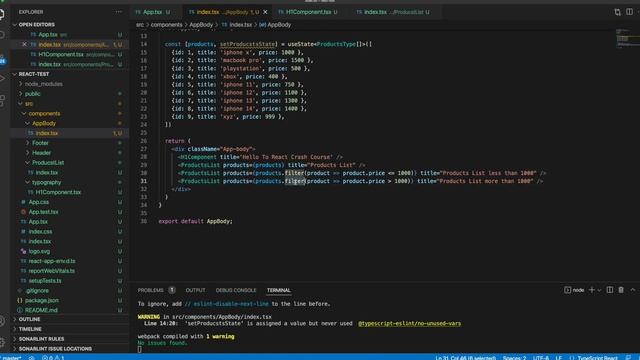
Task: Click the Open Changes icon in the editor toolbar
Action: pos(618,12)
